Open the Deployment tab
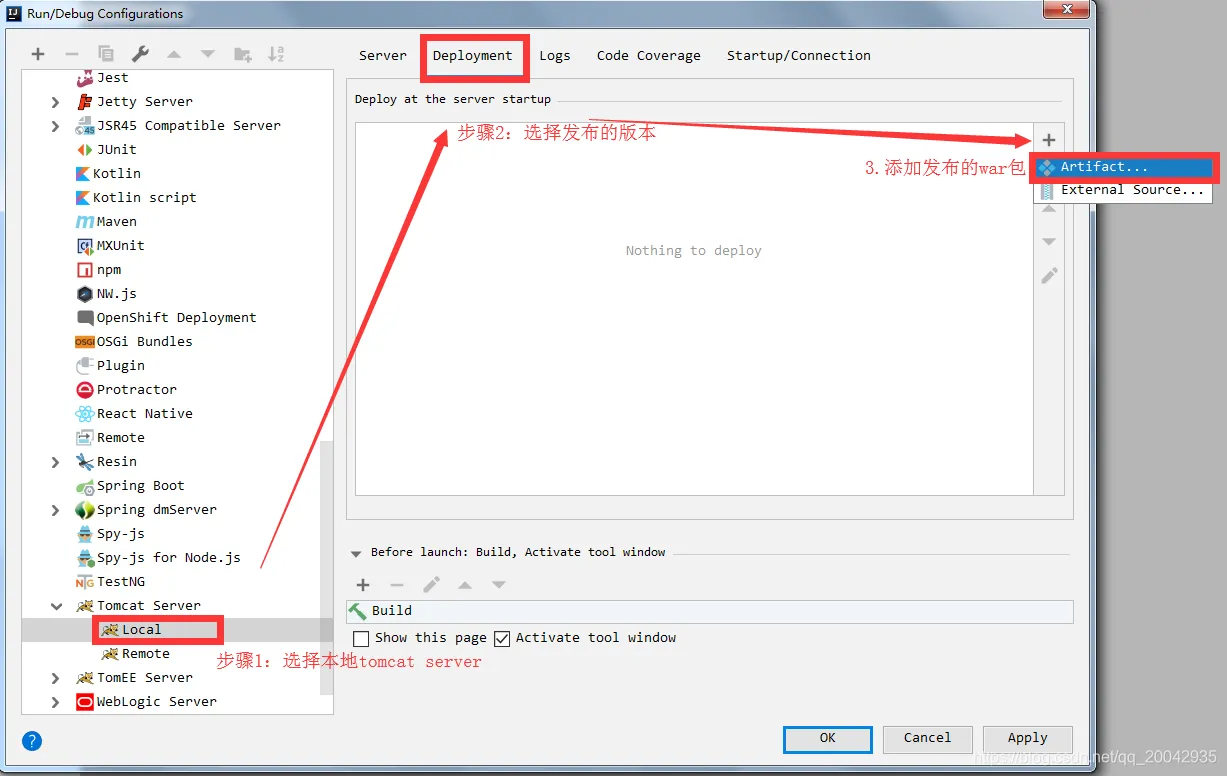 point(473,56)
